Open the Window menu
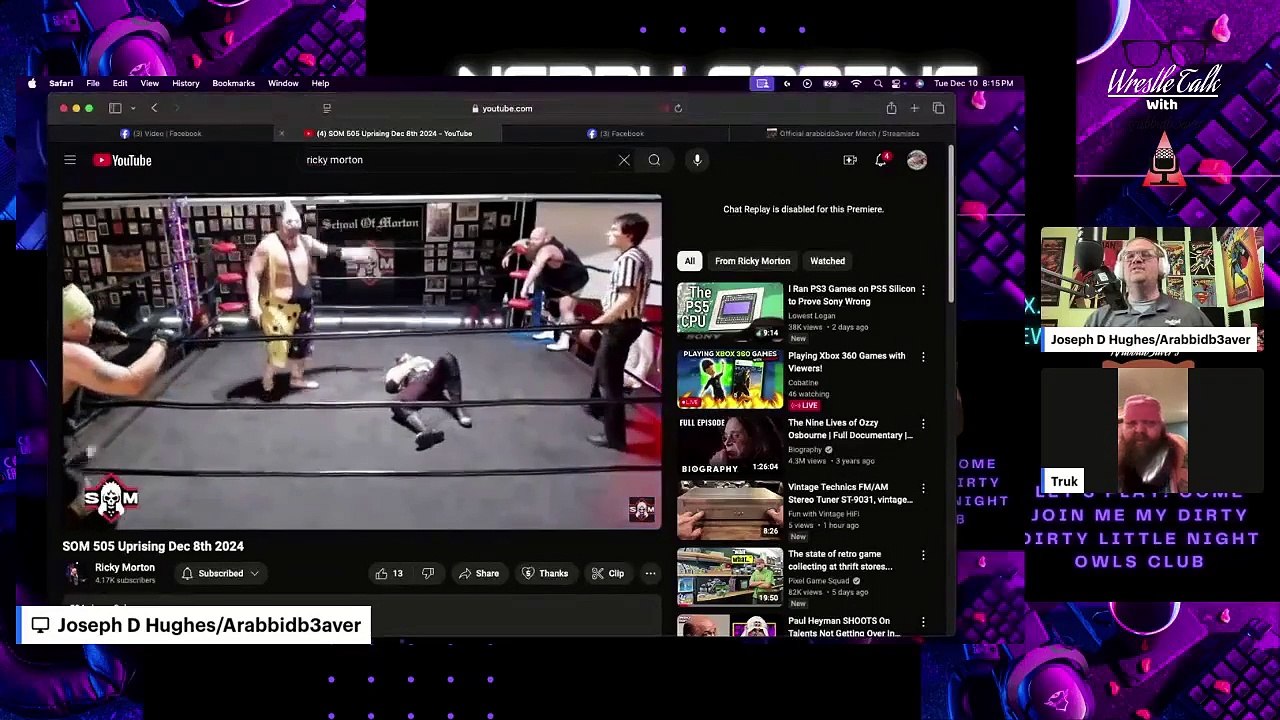The width and height of the screenshot is (1280, 720). click(x=283, y=83)
